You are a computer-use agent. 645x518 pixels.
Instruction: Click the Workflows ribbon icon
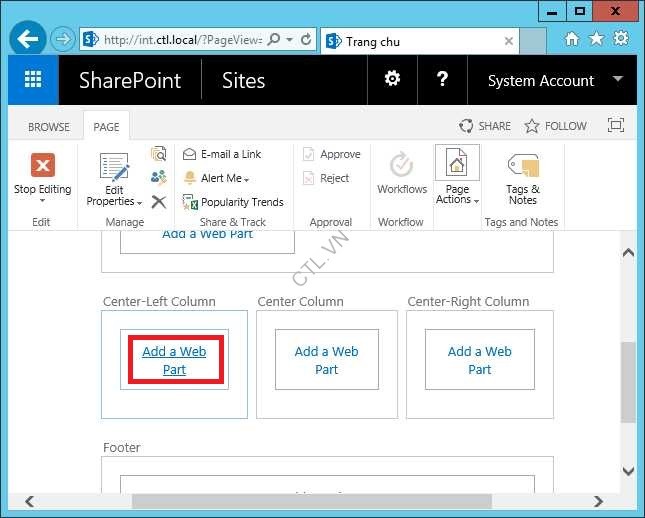tap(402, 167)
